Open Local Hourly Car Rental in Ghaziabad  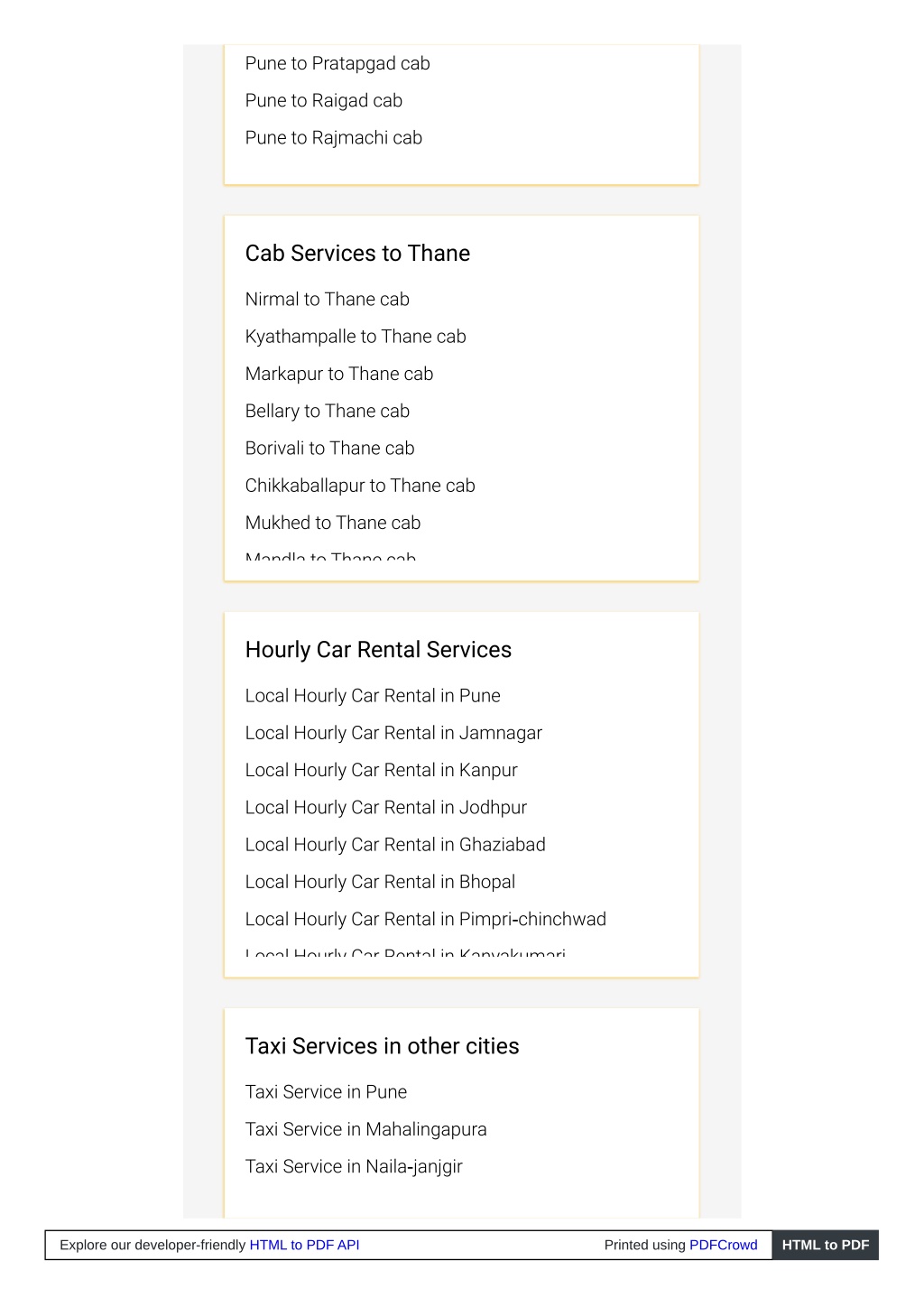pos(395,845)
